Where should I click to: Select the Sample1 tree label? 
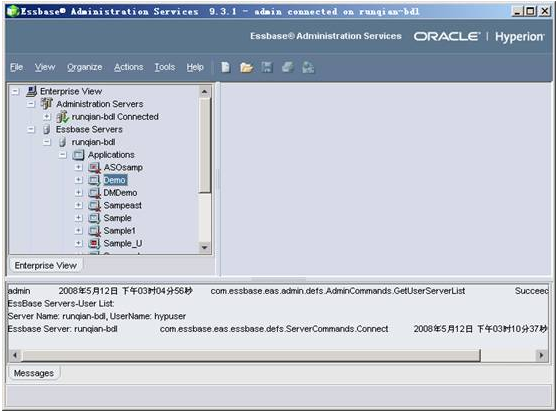click(119, 231)
